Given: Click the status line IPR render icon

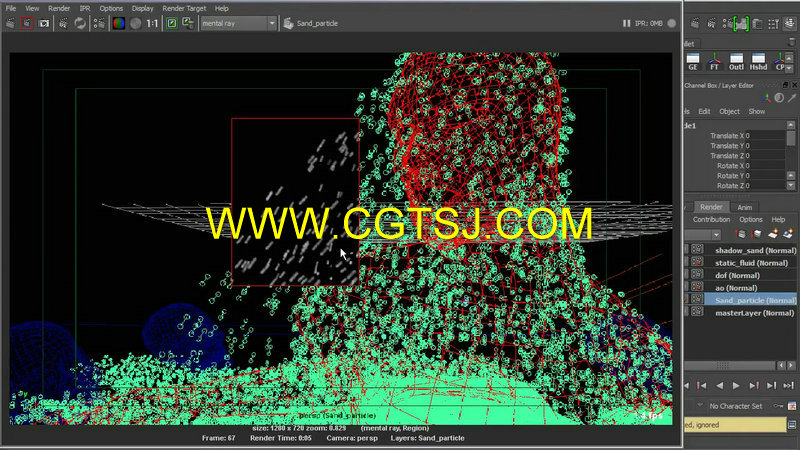Looking at the screenshot, I should tap(711, 23).
